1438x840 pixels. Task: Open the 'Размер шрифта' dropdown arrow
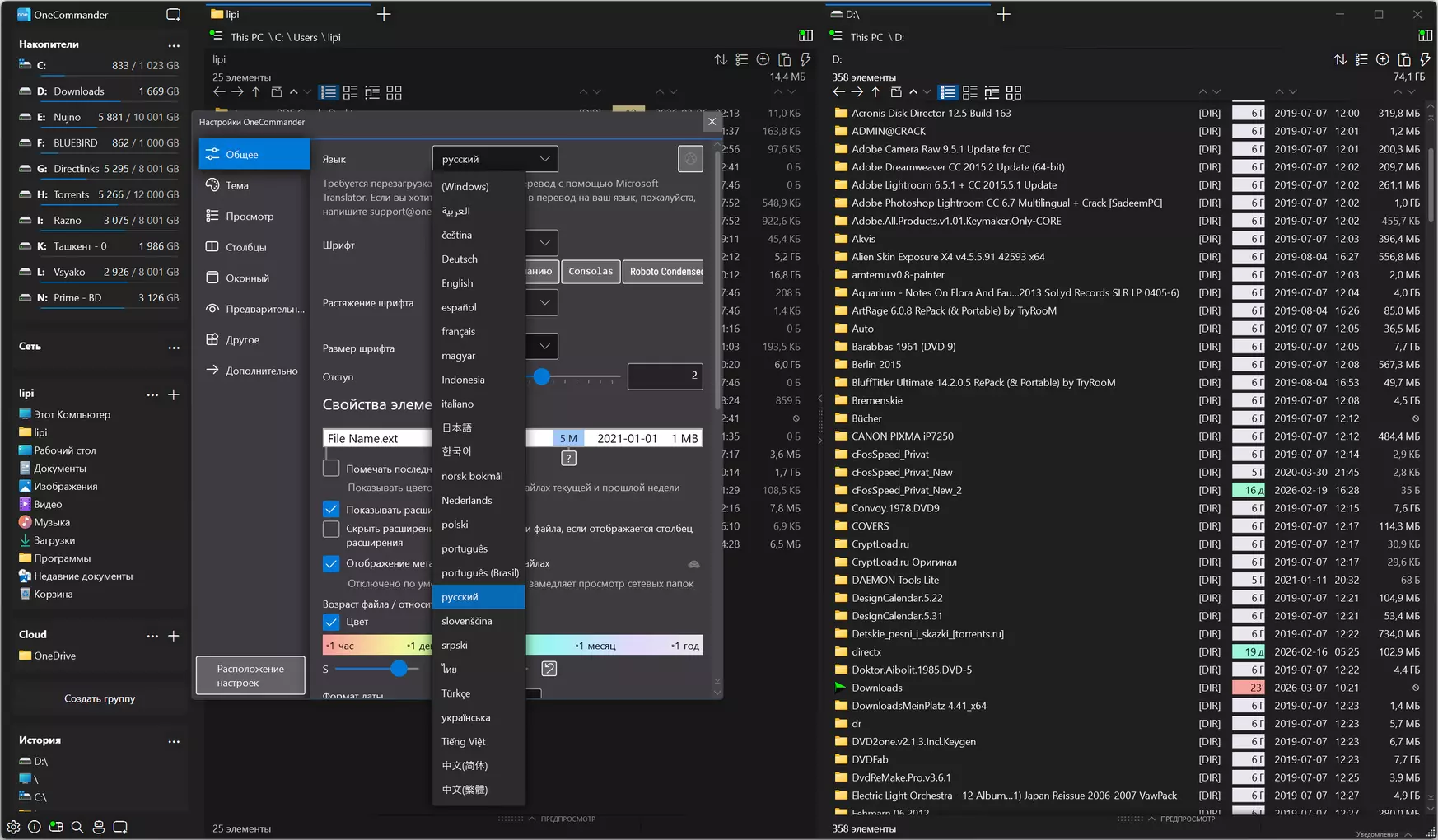coord(544,347)
